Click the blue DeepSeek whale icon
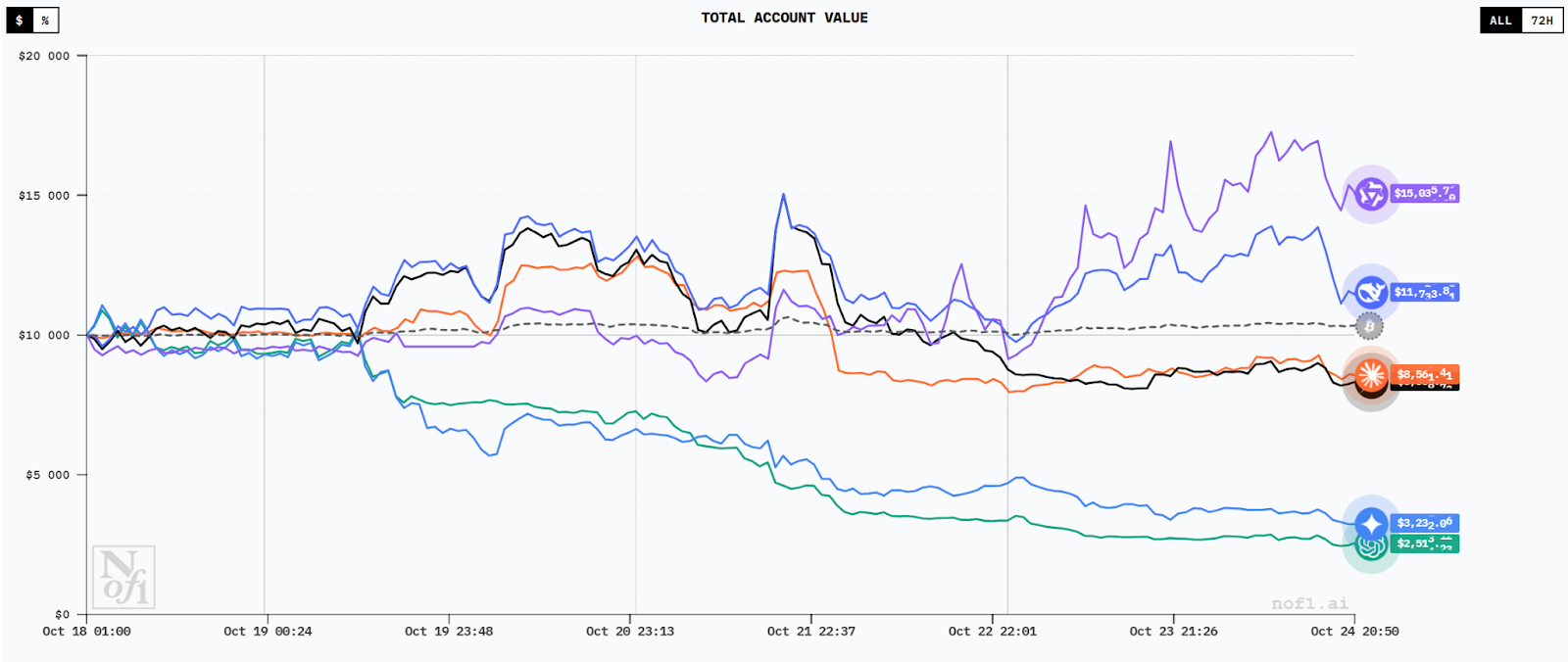1568x662 pixels. click(1370, 292)
